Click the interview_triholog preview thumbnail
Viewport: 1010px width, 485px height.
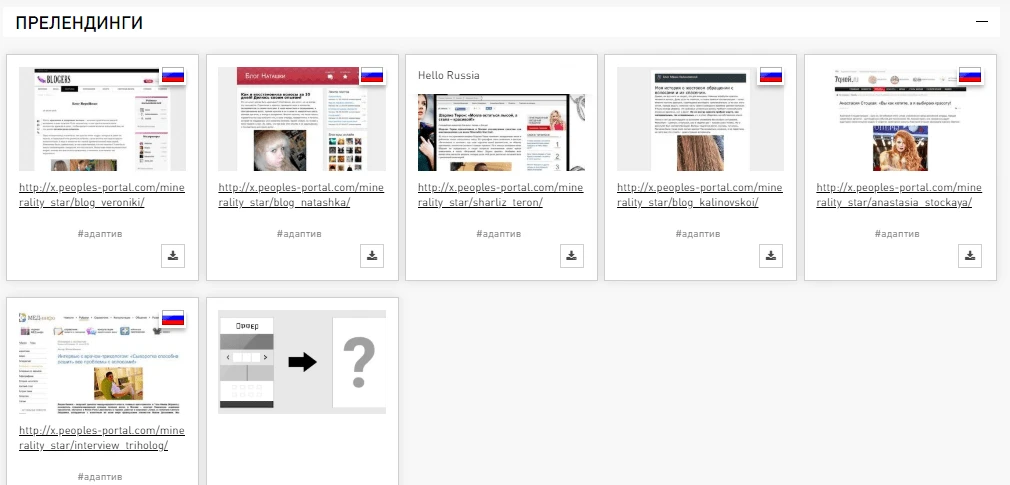pyautogui.click(x=102, y=362)
